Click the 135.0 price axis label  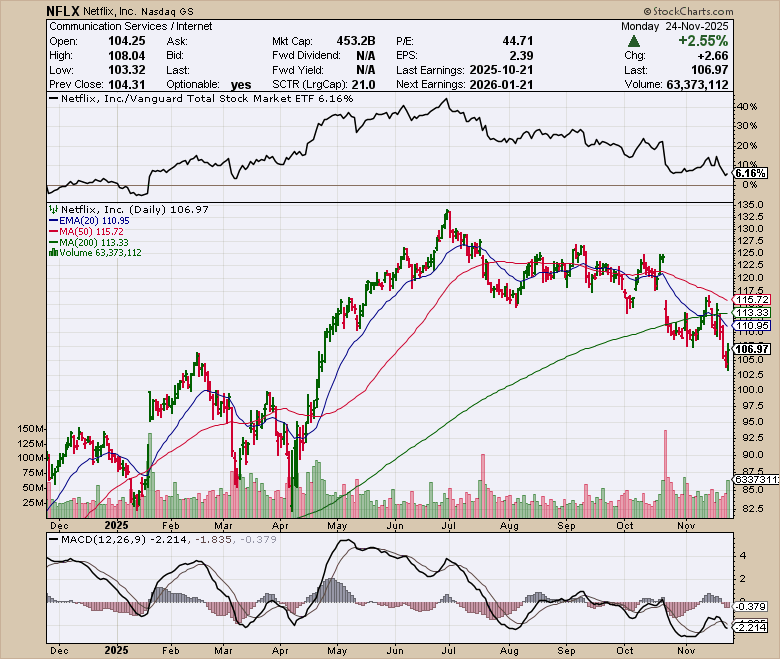(753, 204)
